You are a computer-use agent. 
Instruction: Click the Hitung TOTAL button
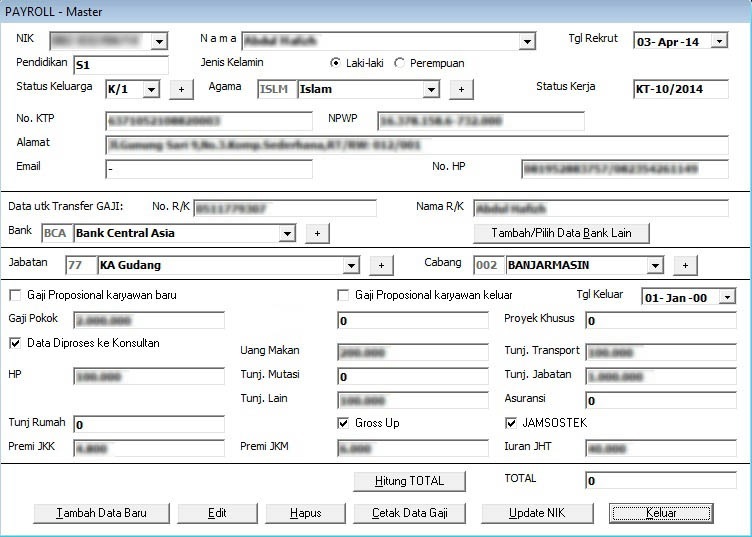point(409,481)
